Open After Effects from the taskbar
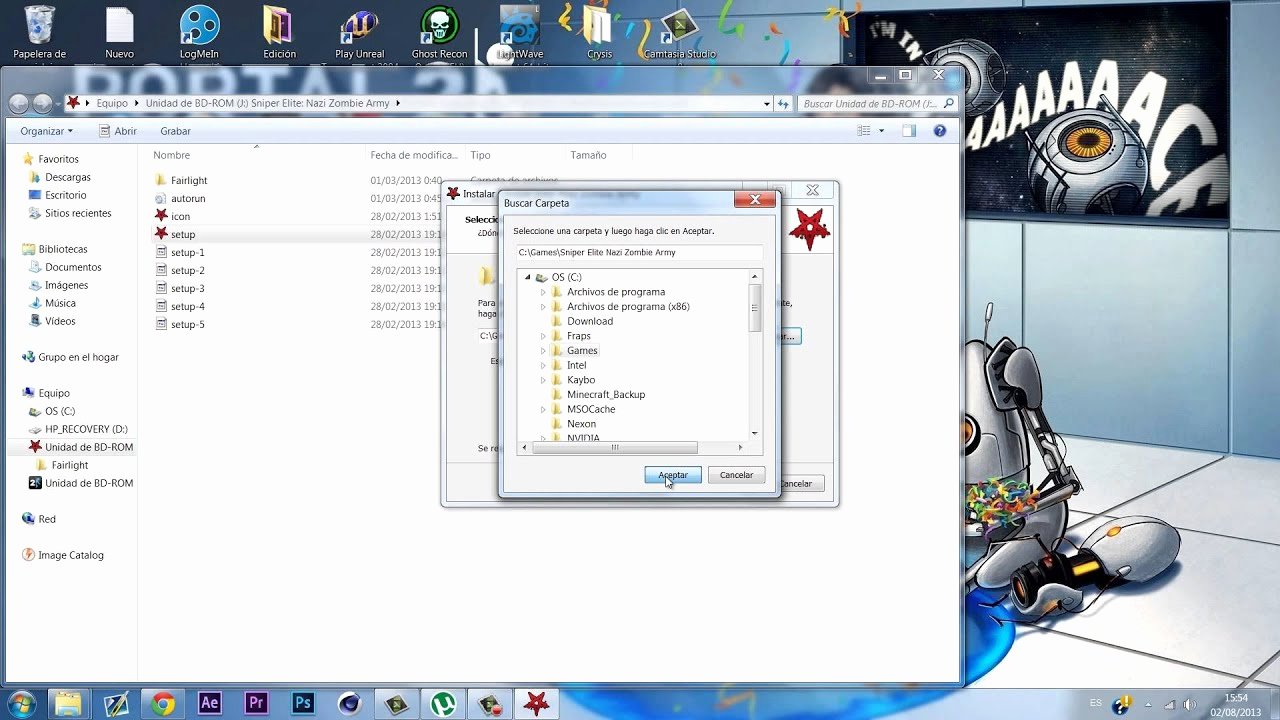 pyautogui.click(x=210, y=704)
